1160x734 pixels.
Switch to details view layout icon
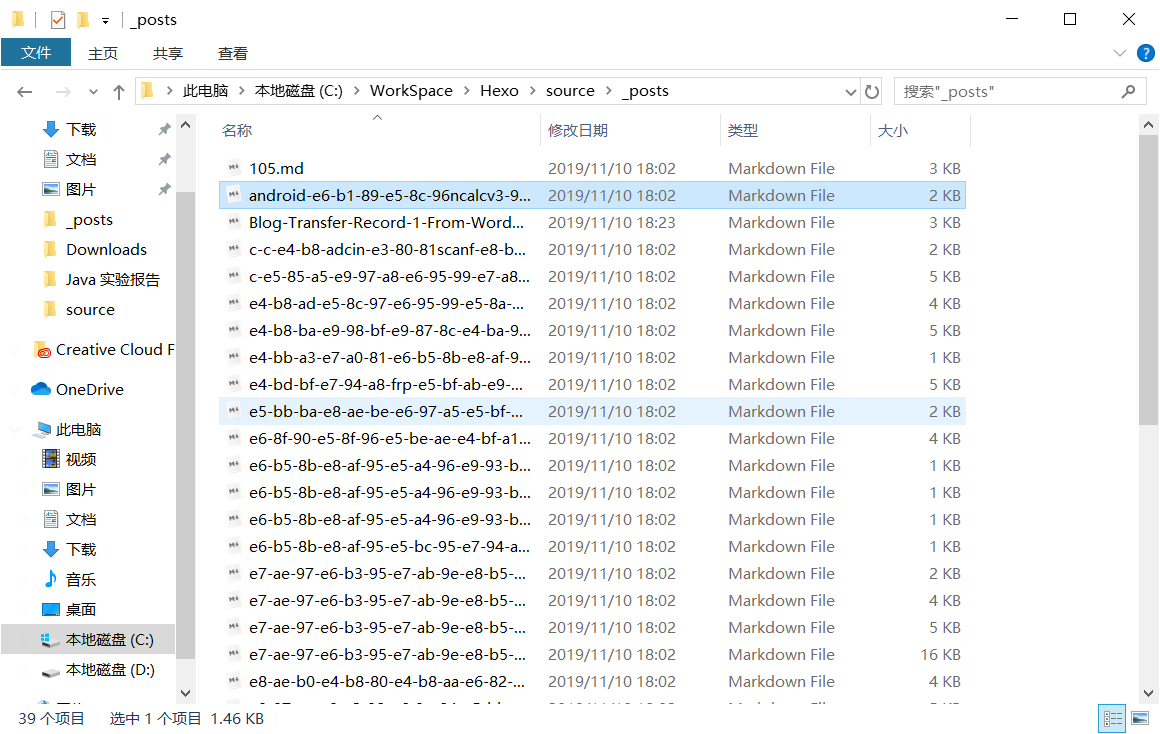[1112, 718]
